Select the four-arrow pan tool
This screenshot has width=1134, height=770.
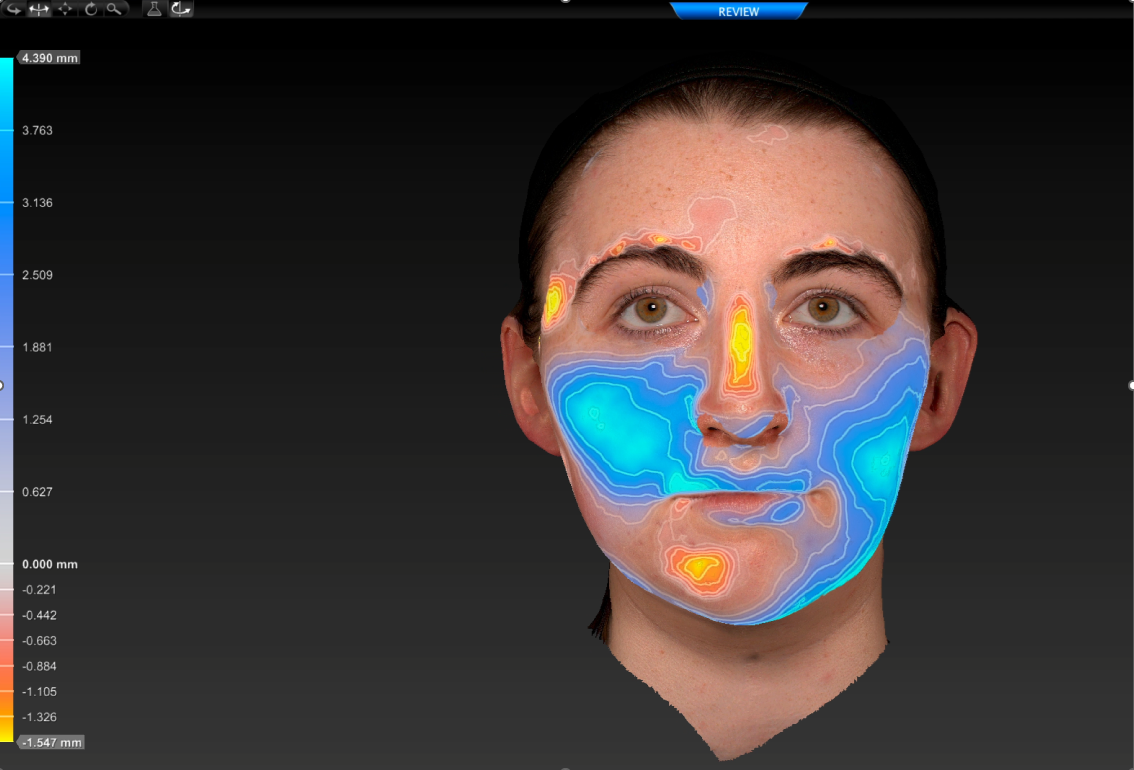tap(66, 9)
